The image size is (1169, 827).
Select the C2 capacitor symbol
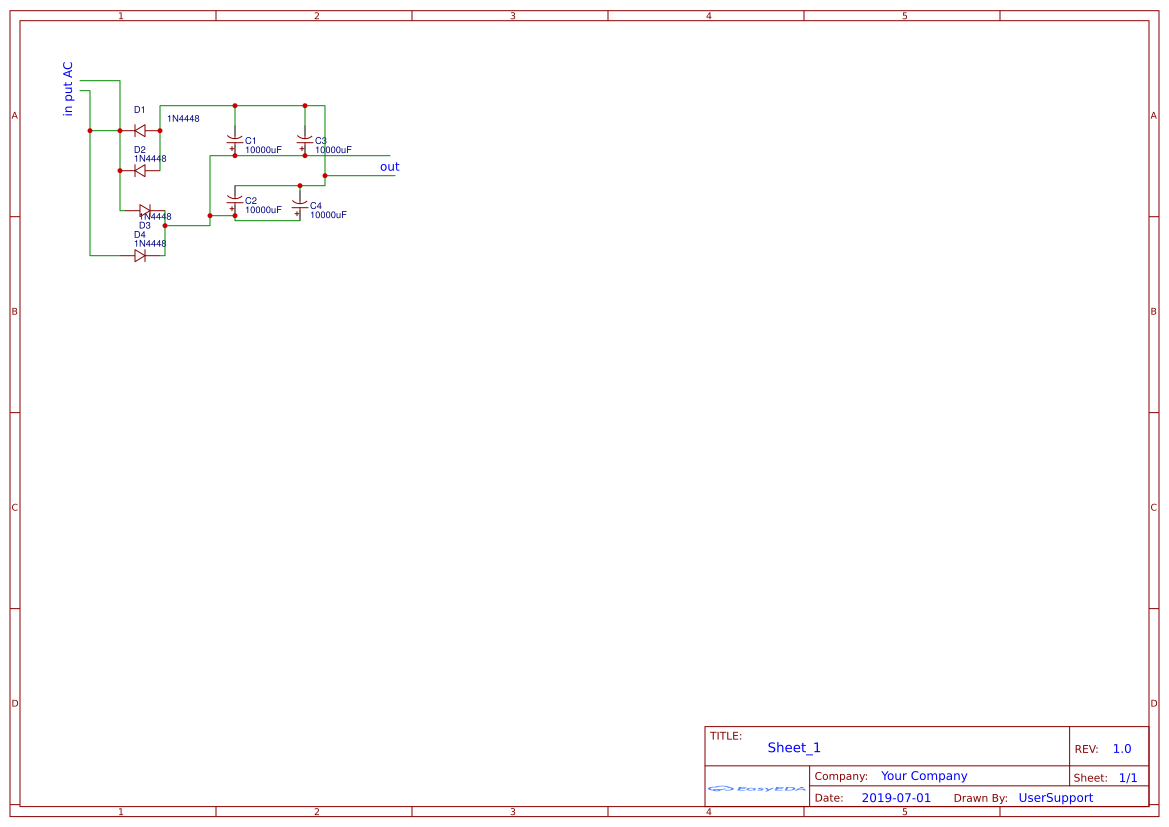coord(235,201)
